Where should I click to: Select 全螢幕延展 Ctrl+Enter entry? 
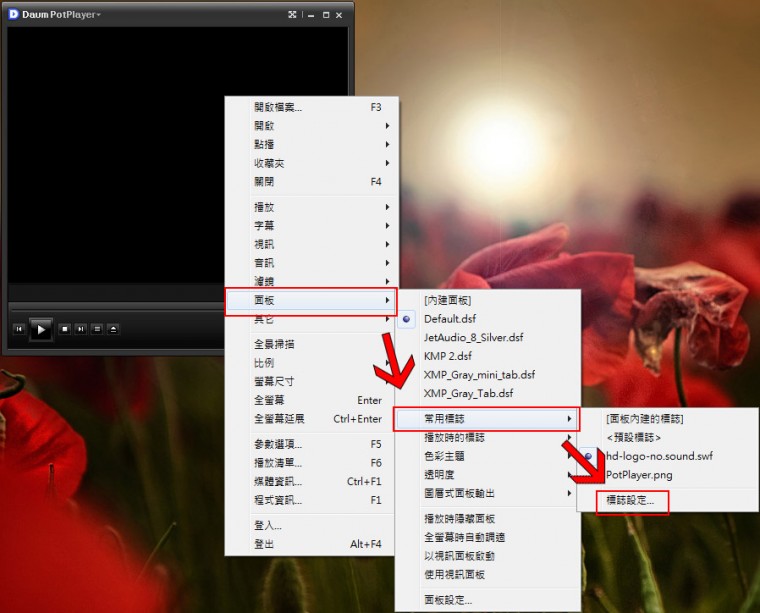(310, 419)
